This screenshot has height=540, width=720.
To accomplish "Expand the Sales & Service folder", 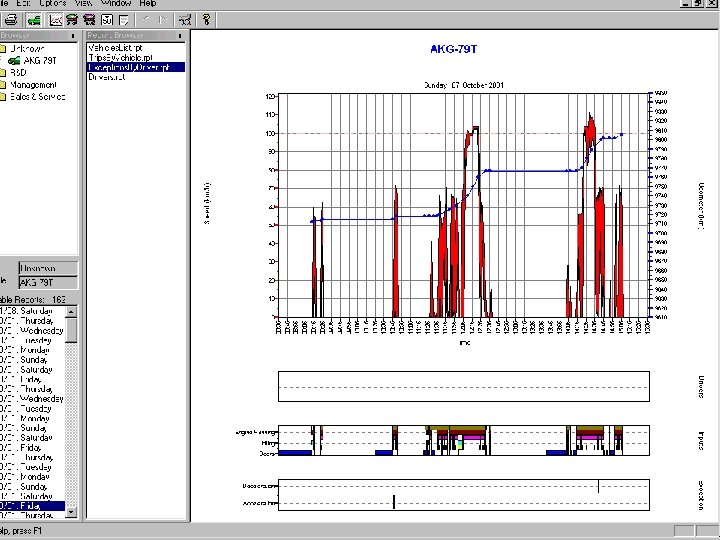I will [38, 97].
